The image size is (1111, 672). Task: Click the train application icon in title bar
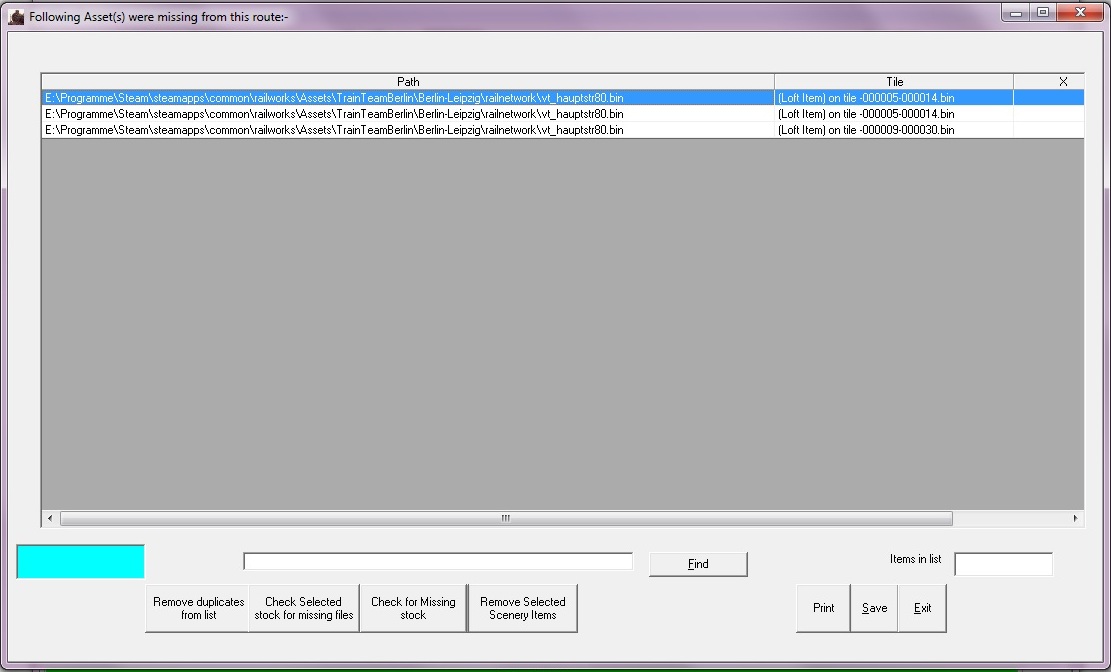pyautogui.click(x=16, y=16)
